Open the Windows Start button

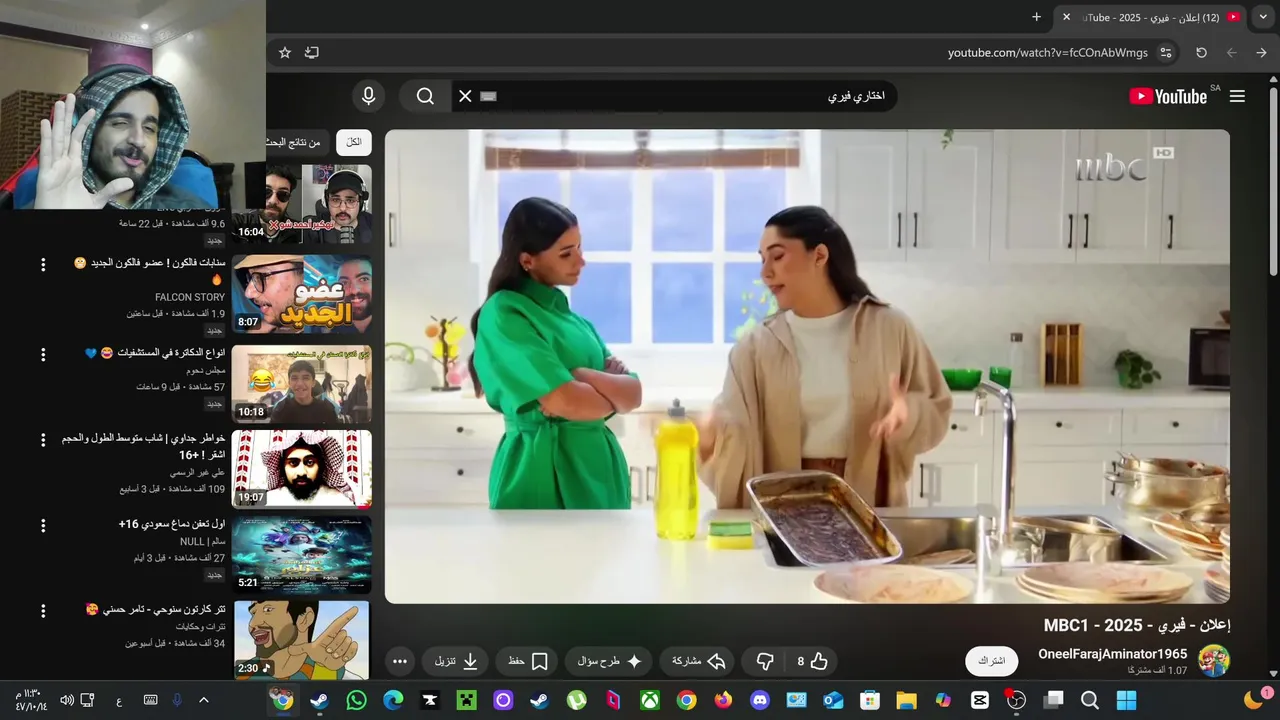(1127, 700)
